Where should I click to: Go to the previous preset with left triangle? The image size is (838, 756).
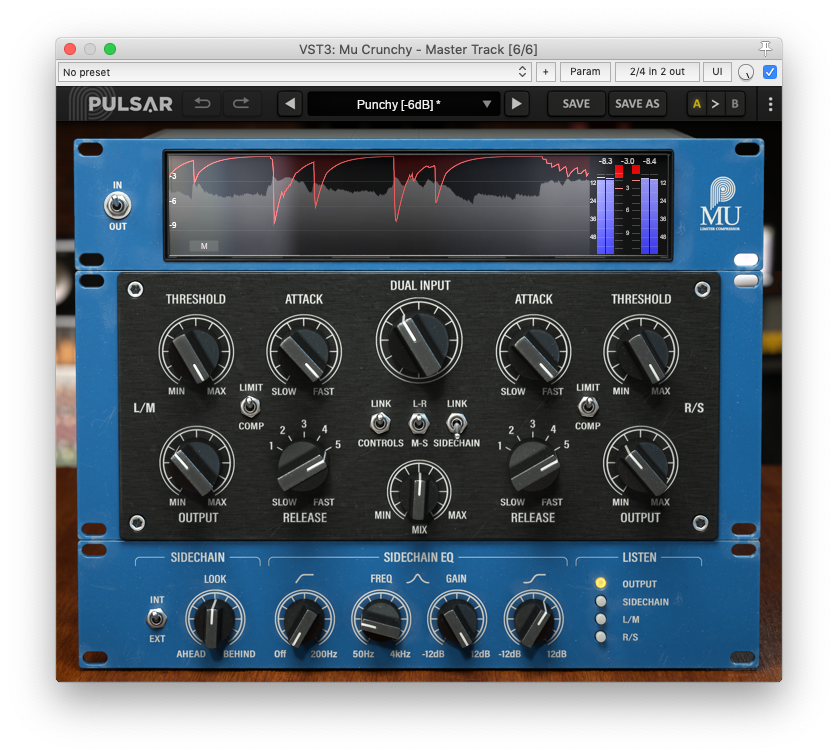[290, 104]
